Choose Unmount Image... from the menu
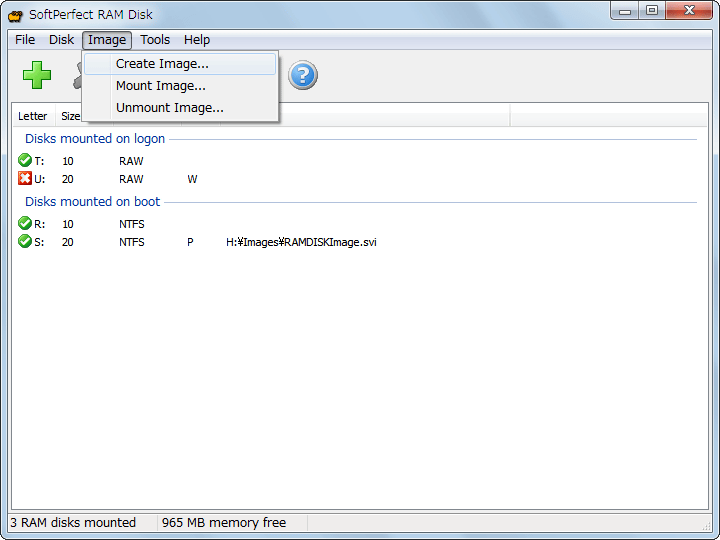The width and height of the screenshot is (720, 540). click(180, 108)
